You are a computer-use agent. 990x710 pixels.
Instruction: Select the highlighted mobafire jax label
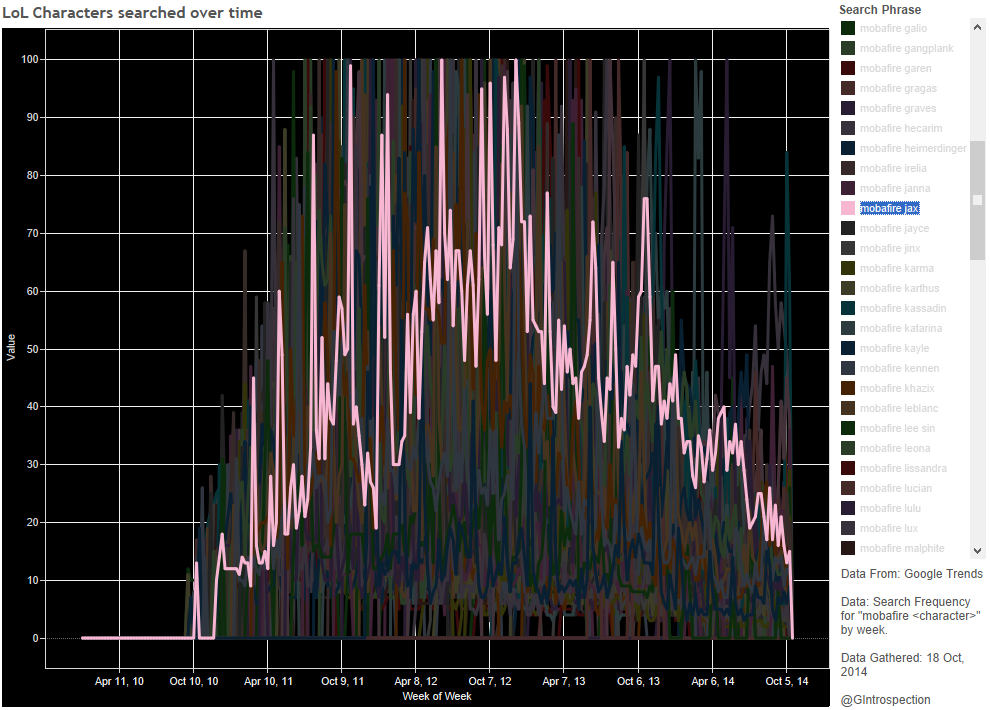coord(889,208)
